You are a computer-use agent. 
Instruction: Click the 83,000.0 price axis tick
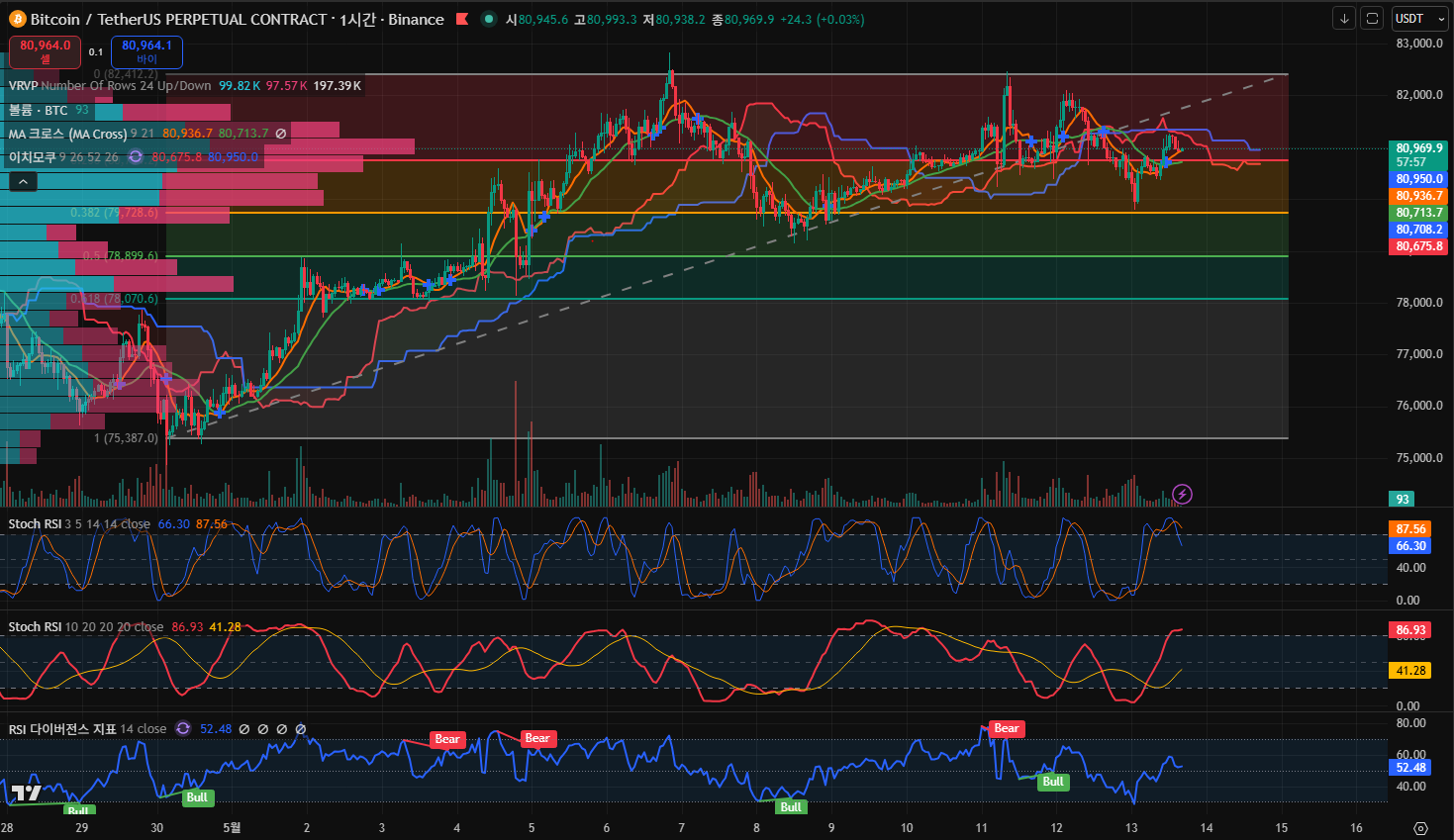click(1419, 44)
